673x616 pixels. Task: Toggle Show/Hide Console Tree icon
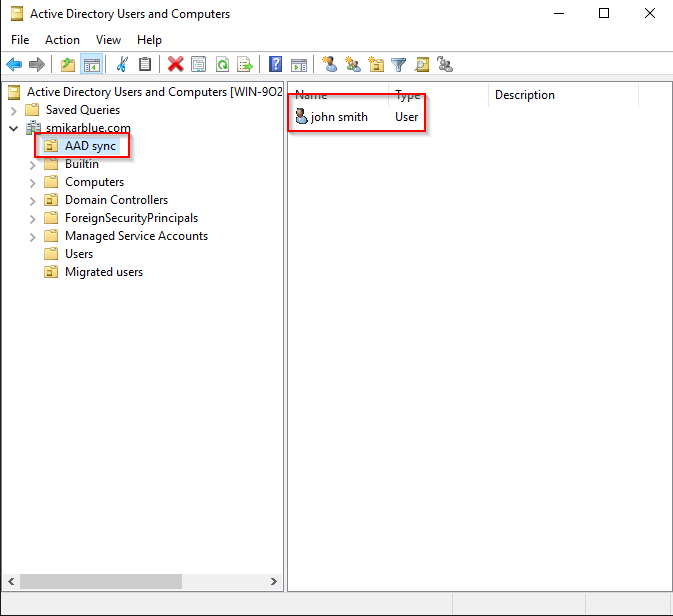coord(91,64)
